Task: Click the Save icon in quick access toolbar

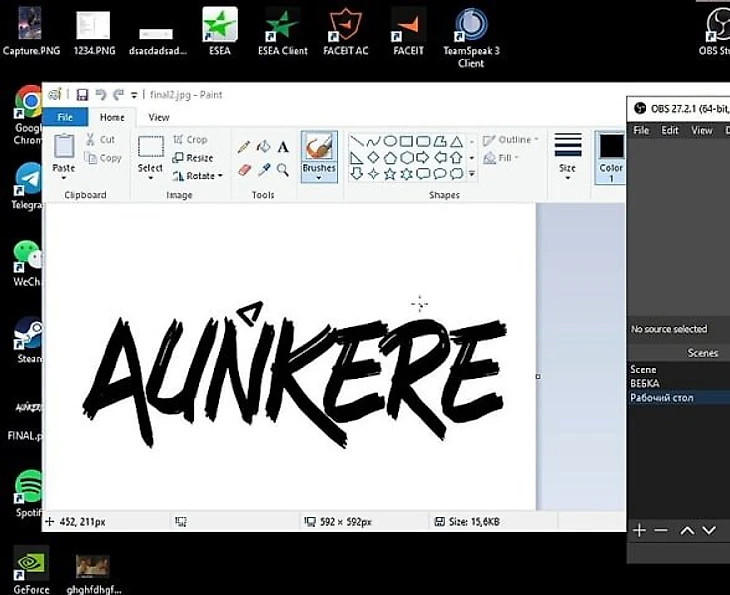Action: click(x=82, y=95)
